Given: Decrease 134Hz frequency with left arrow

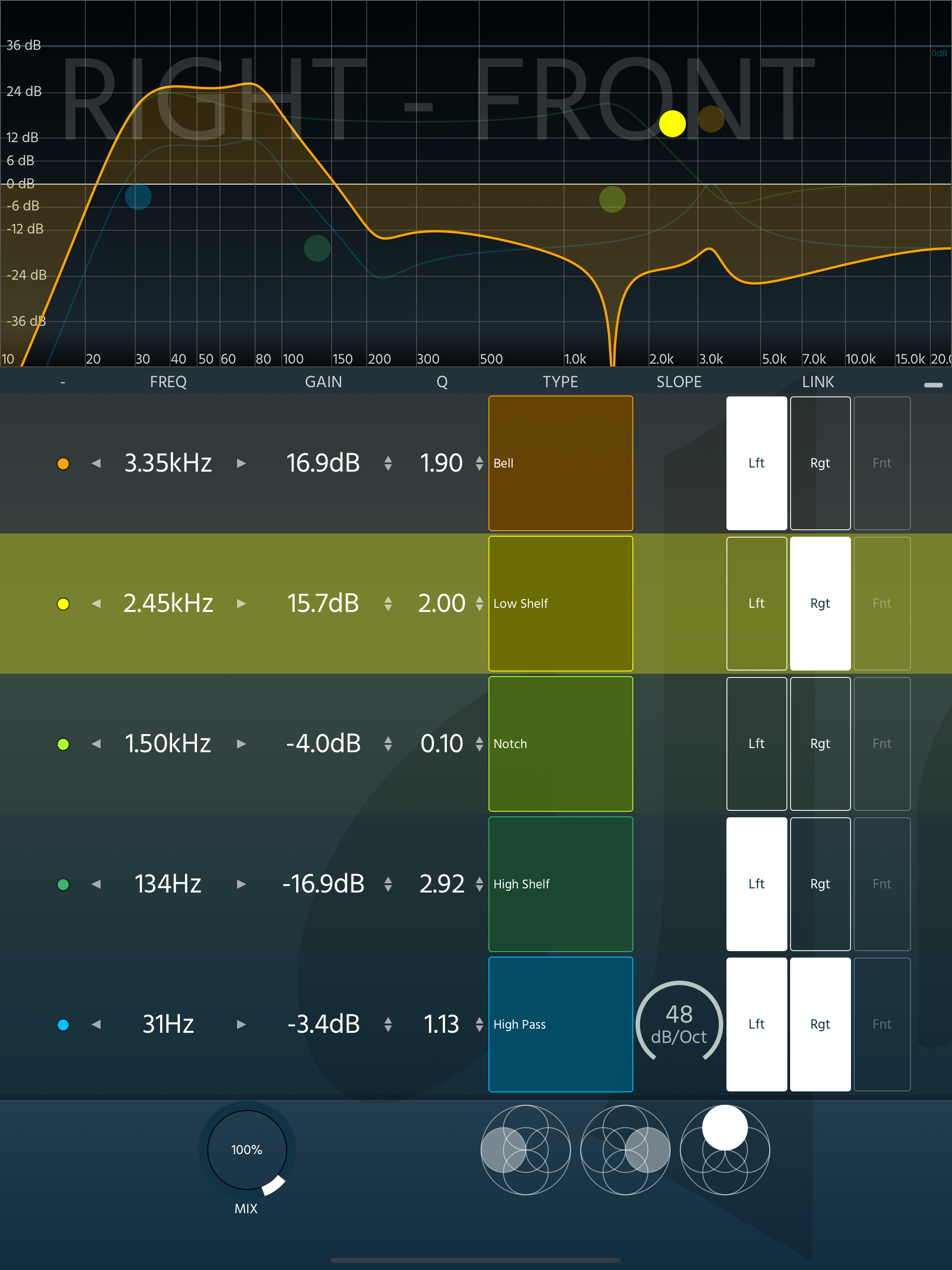Looking at the screenshot, I should tap(96, 884).
